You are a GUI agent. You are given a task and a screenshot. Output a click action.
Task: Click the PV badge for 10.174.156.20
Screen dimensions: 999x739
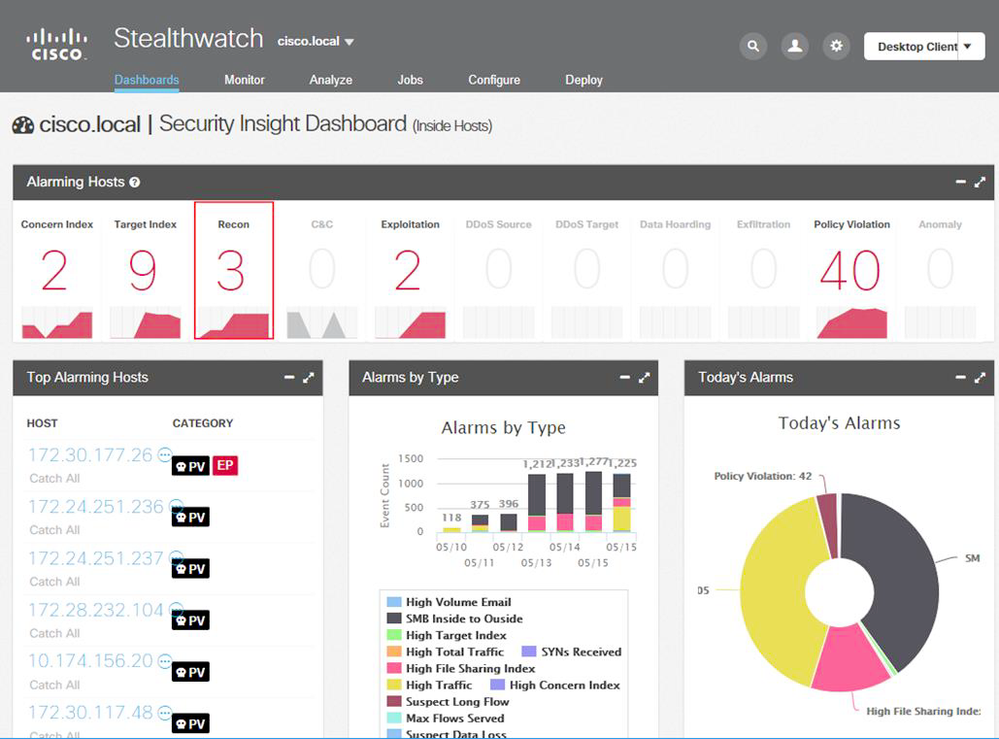[190, 671]
